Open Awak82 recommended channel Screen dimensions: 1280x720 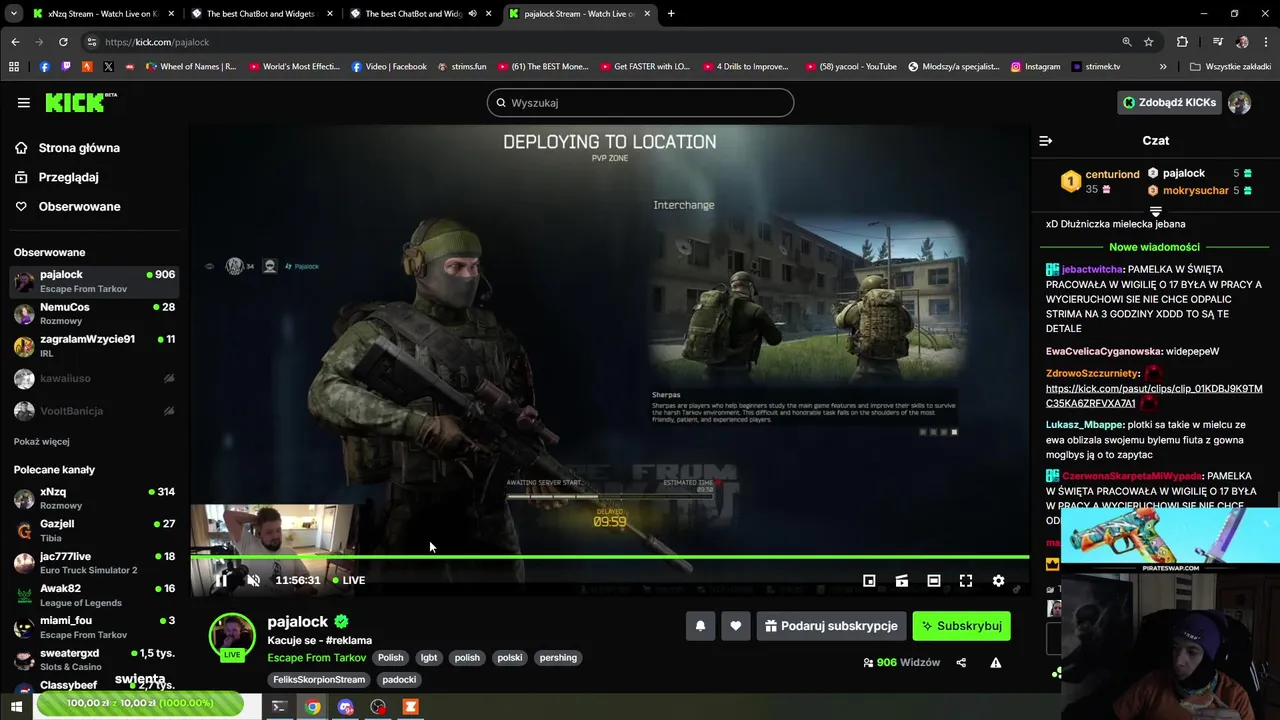click(95, 596)
